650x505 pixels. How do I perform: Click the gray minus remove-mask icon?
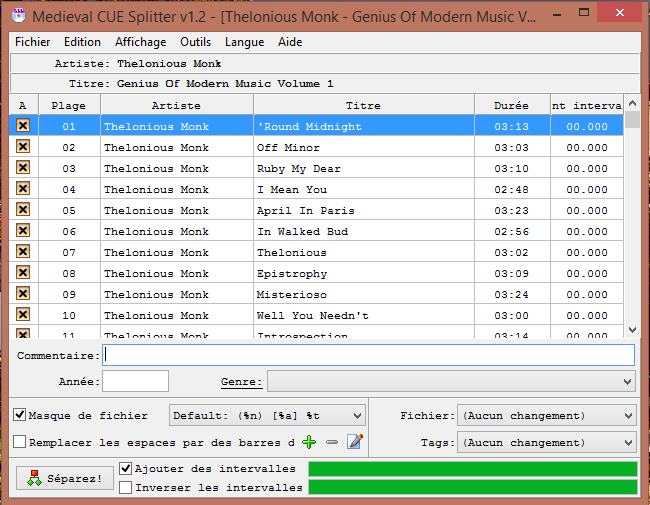(332, 442)
